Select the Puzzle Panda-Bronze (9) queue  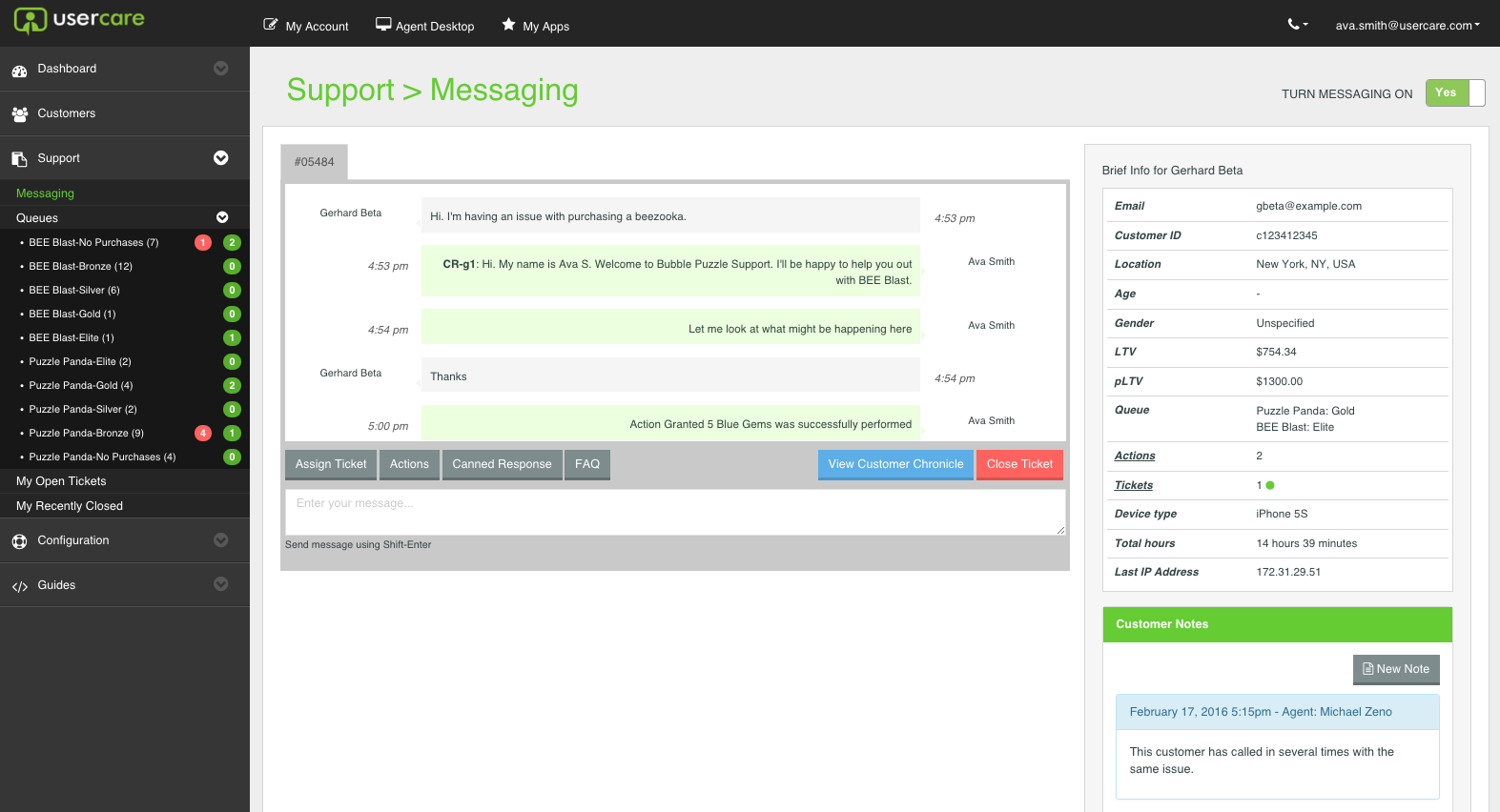87,434
